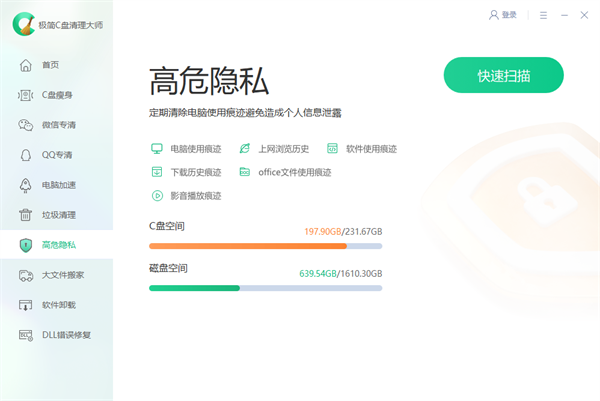Open the hamburger menu in title bar

543,15
